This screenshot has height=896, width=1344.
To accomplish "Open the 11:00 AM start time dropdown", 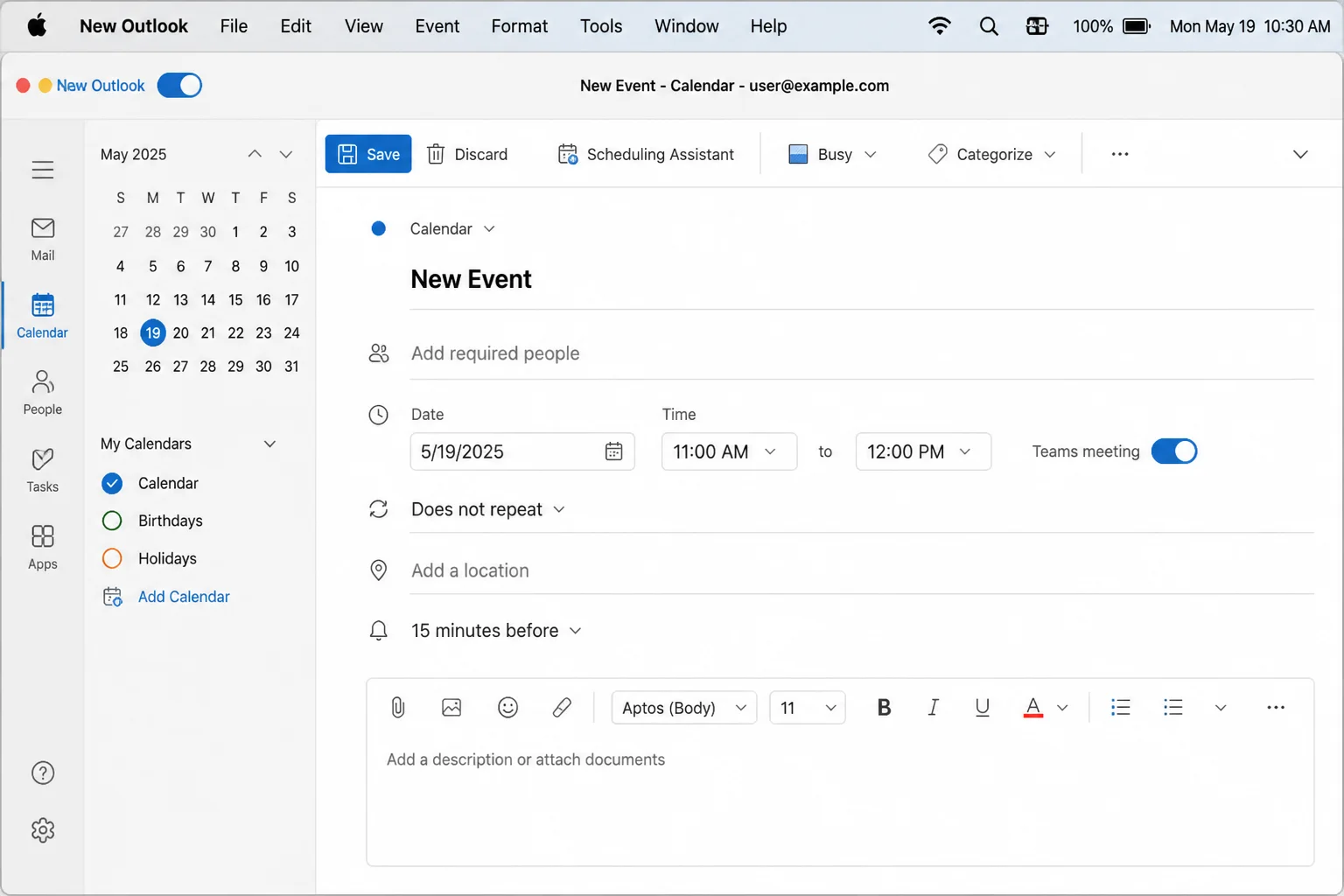I will (x=729, y=451).
